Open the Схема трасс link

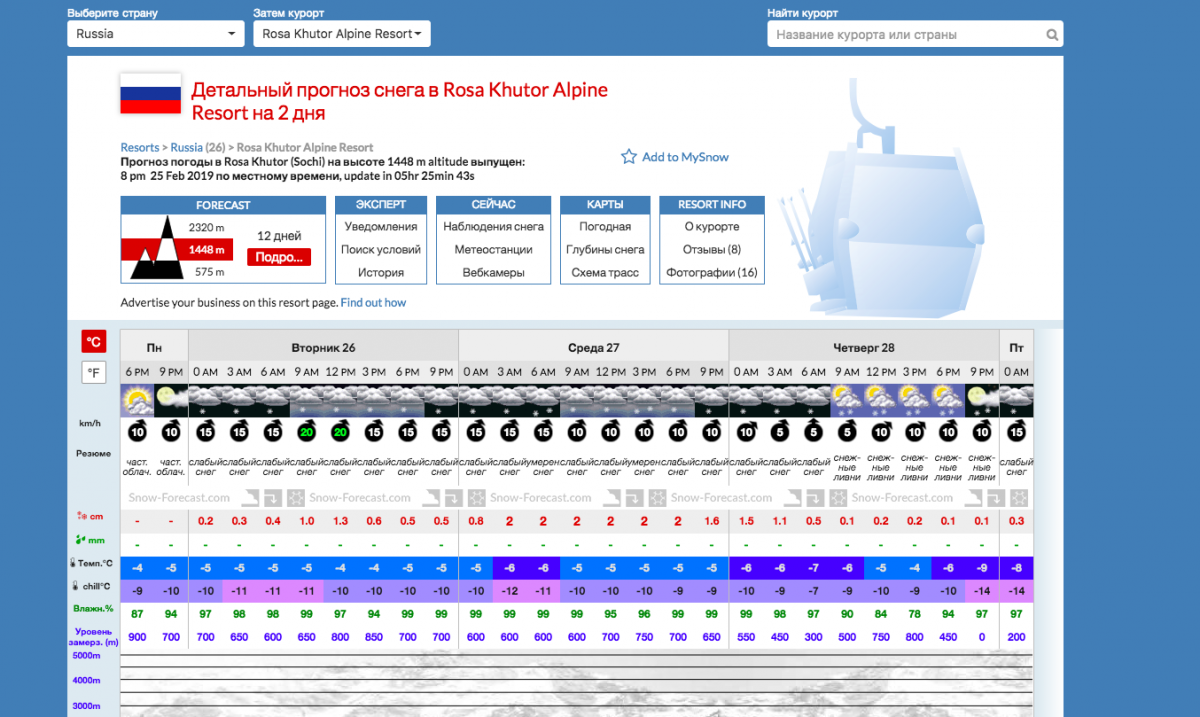[x=605, y=273]
